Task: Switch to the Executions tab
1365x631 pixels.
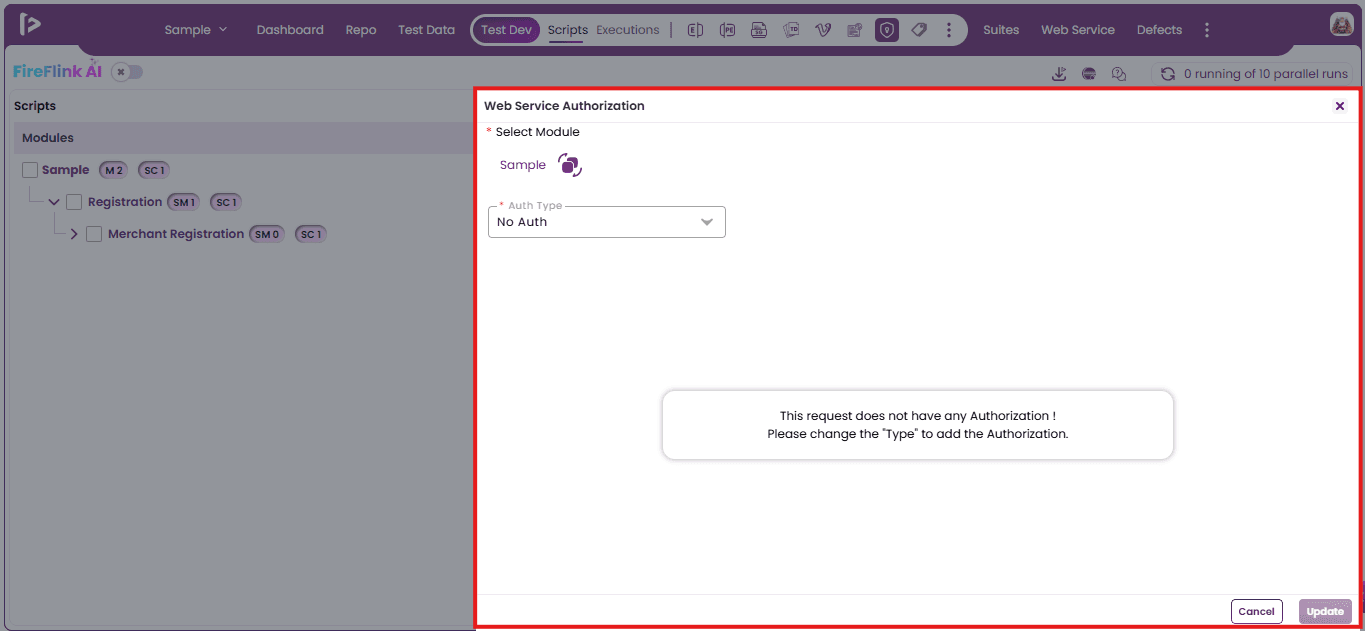Action: [x=628, y=30]
